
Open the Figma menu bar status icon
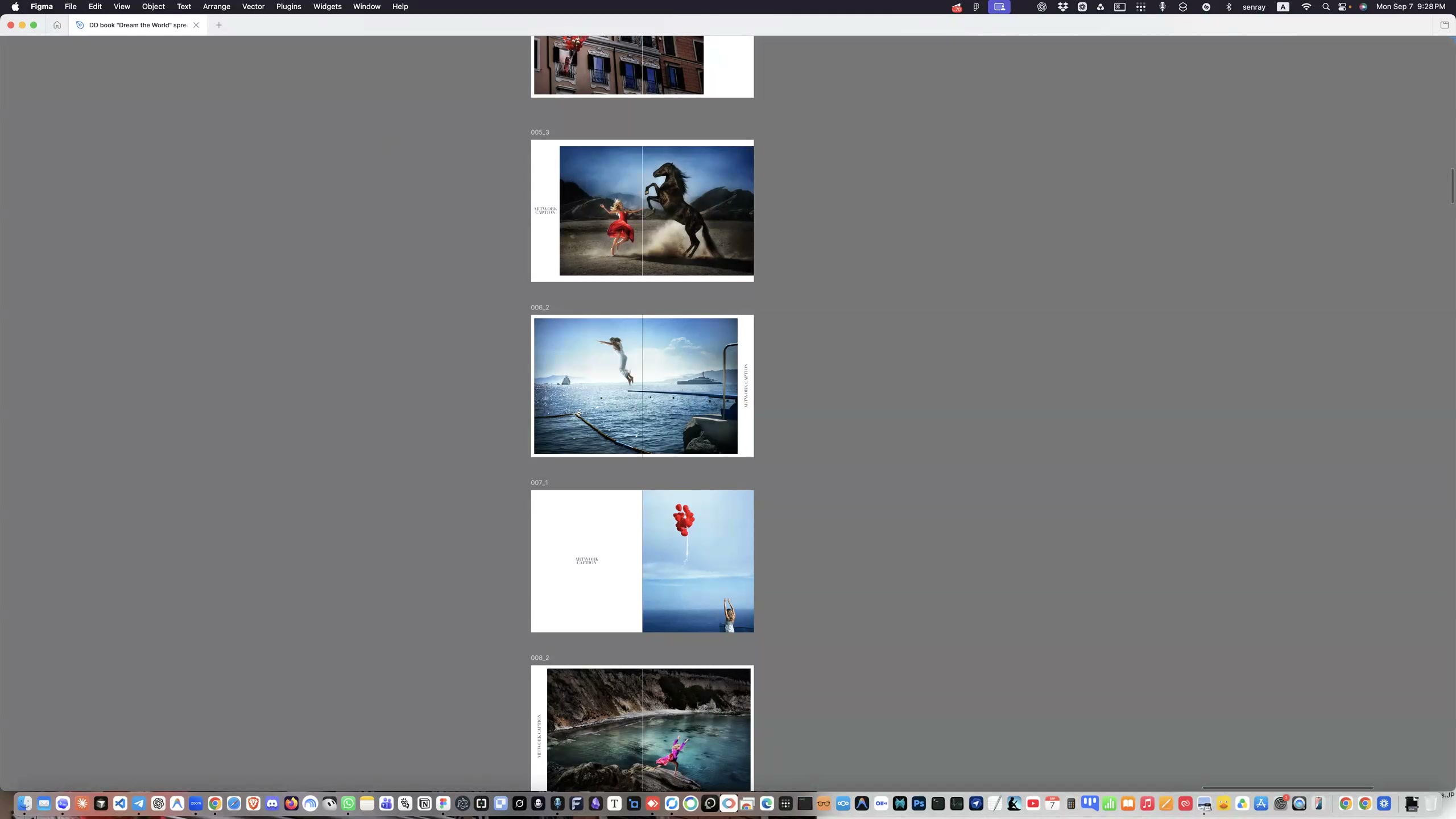point(976,7)
